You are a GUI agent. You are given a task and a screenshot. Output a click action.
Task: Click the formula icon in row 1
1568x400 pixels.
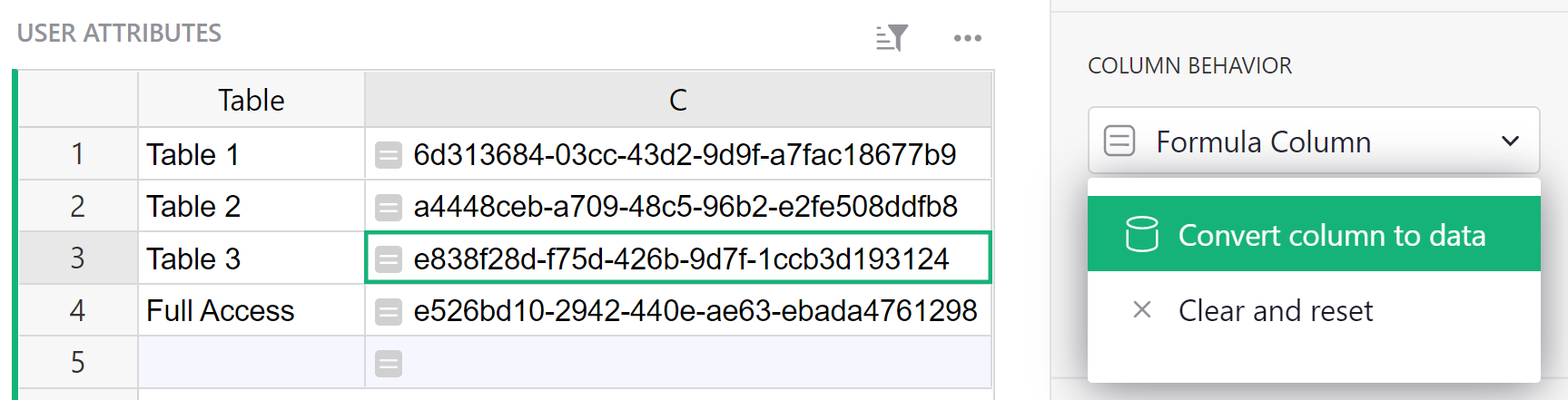click(x=389, y=156)
